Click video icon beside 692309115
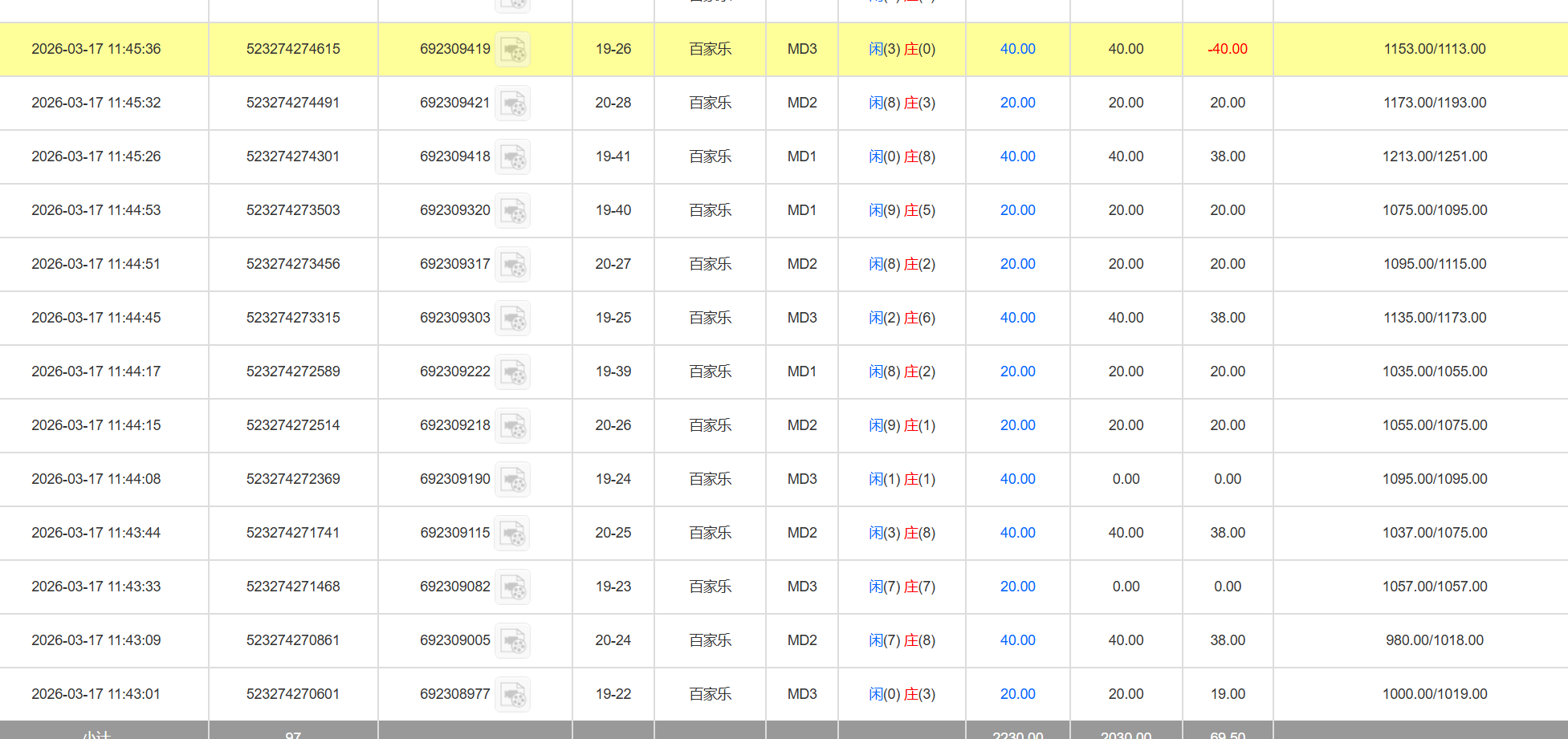This screenshot has width=1568, height=739. [x=512, y=534]
